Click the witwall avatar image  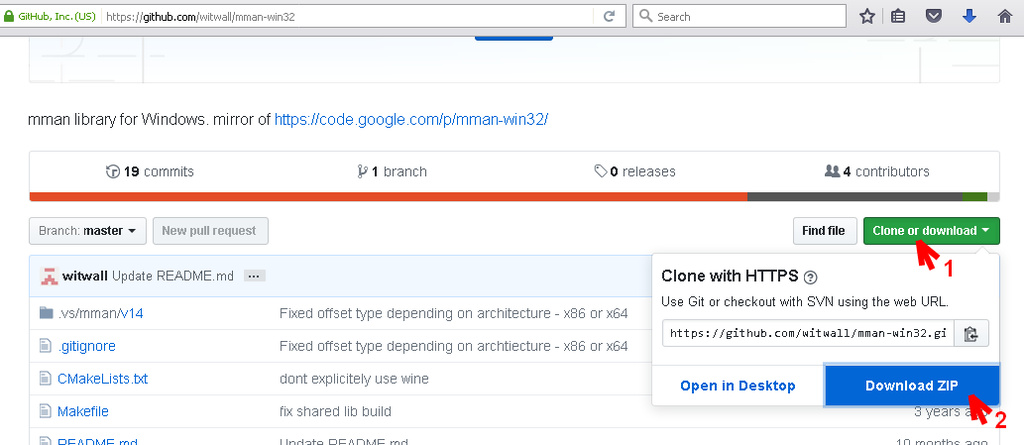pos(48,275)
